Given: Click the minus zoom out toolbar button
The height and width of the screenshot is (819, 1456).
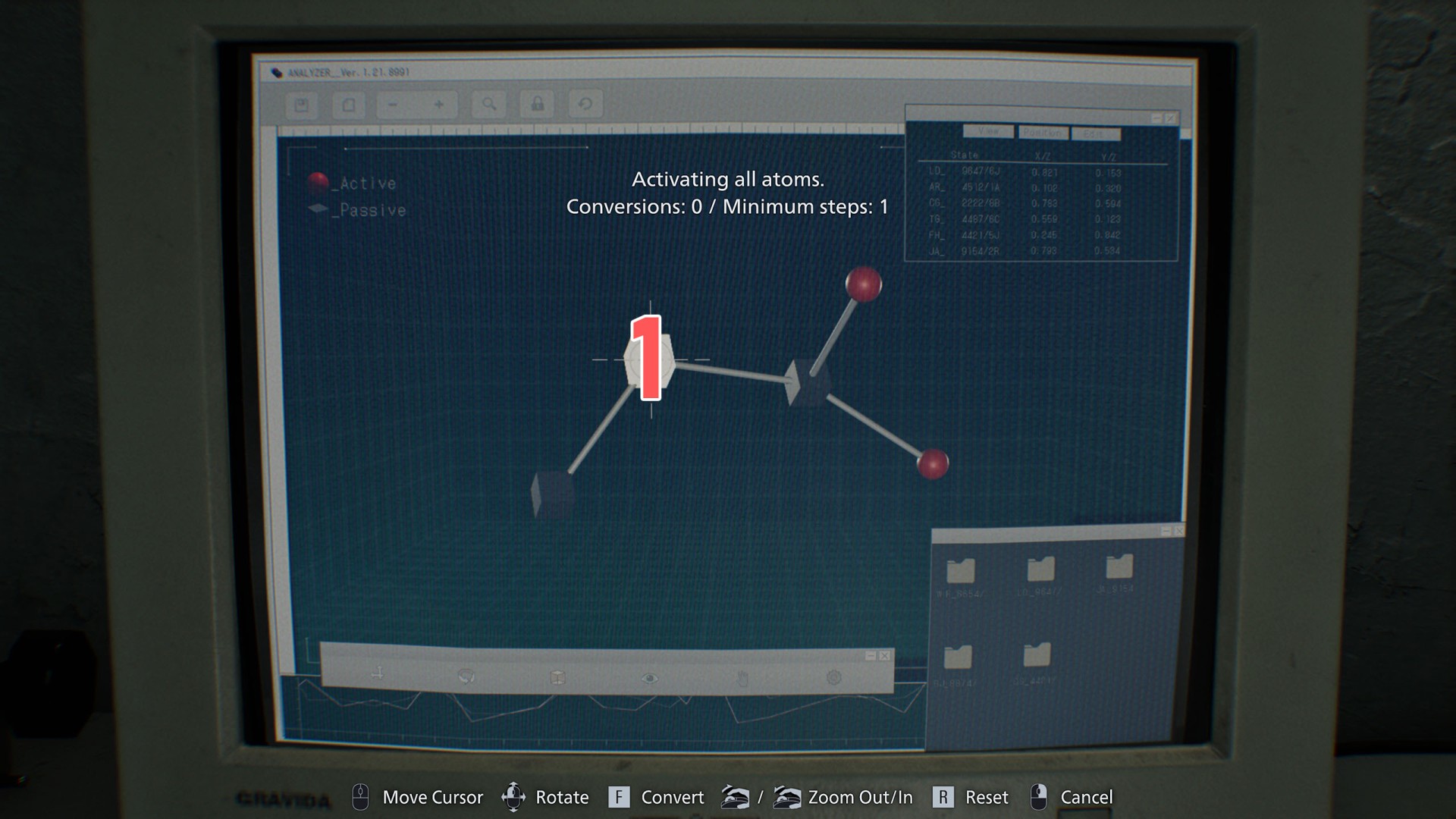Looking at the screenshot, I should 393,105.
